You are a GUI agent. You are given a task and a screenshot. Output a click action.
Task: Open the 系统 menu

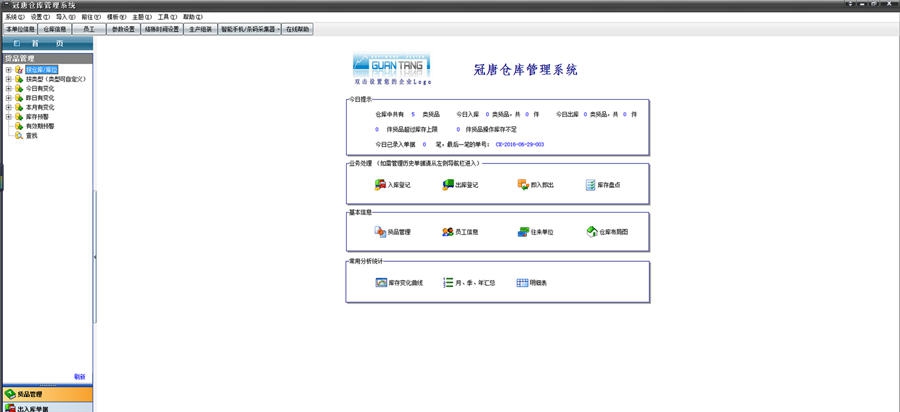pyautogui.click(x=14, y=17)
